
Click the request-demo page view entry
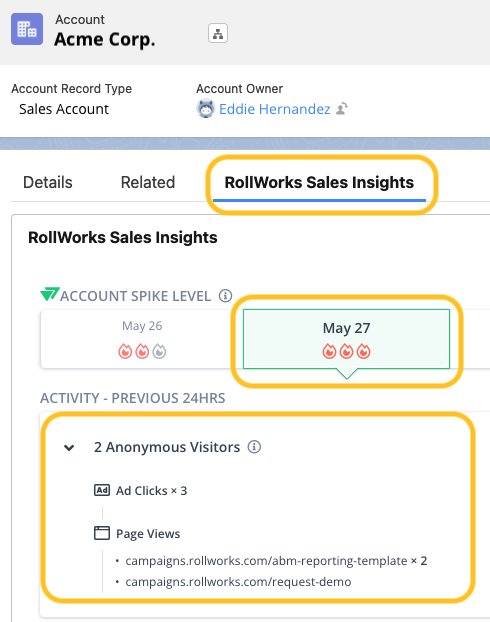(238, 582)
